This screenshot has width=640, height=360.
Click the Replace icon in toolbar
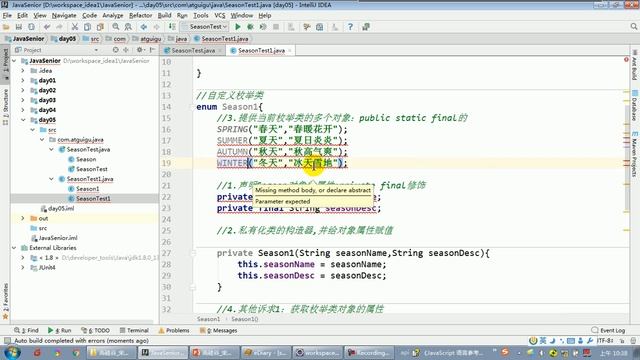pos(128,27)
